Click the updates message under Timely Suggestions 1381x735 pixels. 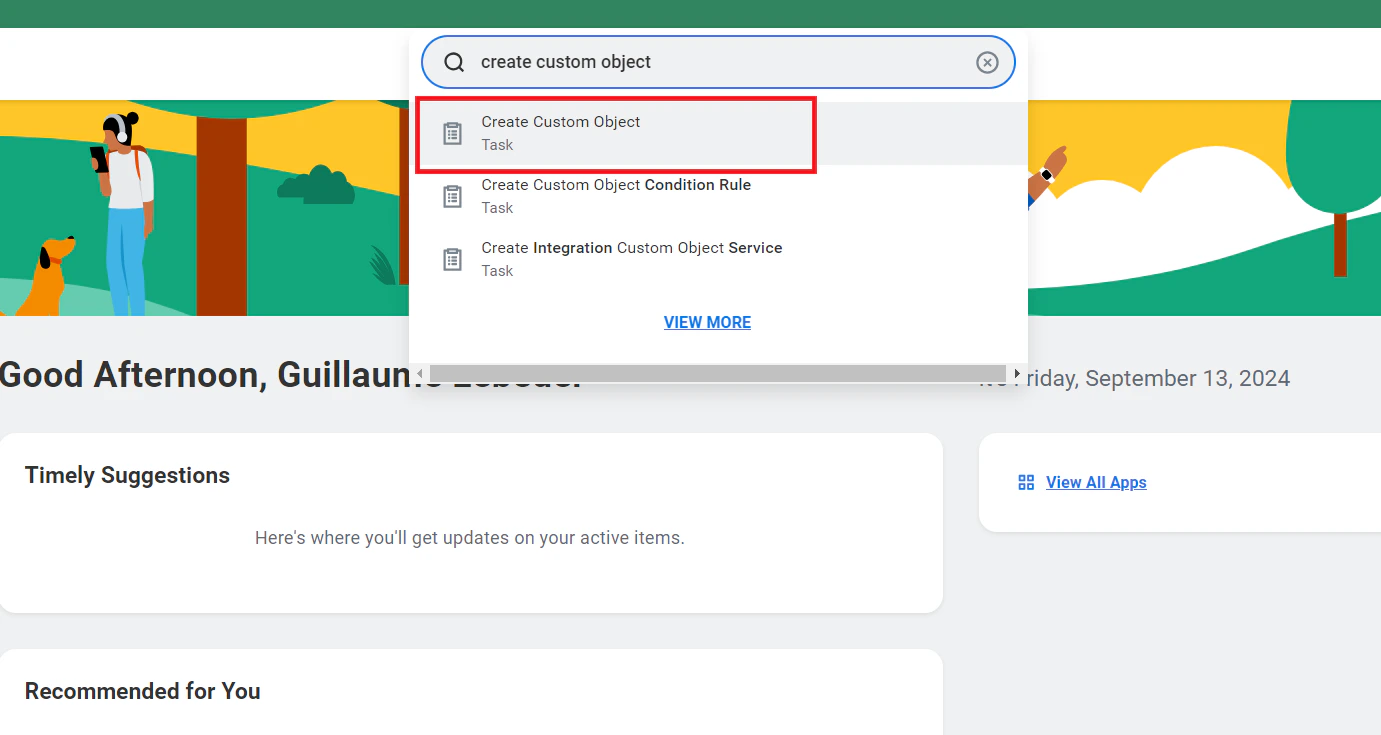coord(470,537)
